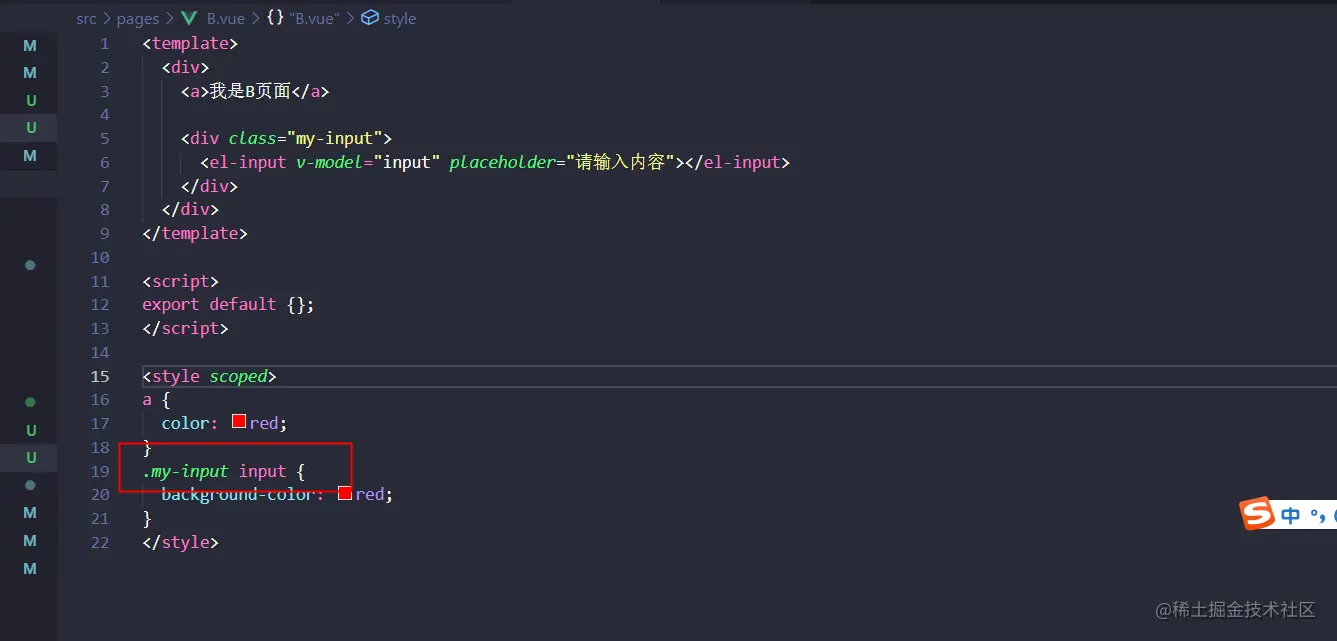The width and height of the screenshot is (1337, 641).
Task: Open the style breadcrumb segment
Action: (399, 19)
